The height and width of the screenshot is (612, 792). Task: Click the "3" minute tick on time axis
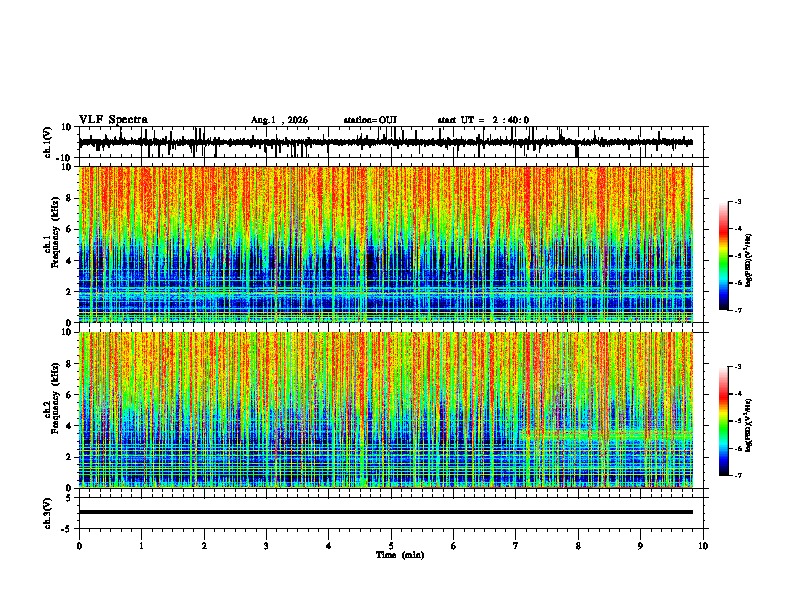(x=266, y=546)
